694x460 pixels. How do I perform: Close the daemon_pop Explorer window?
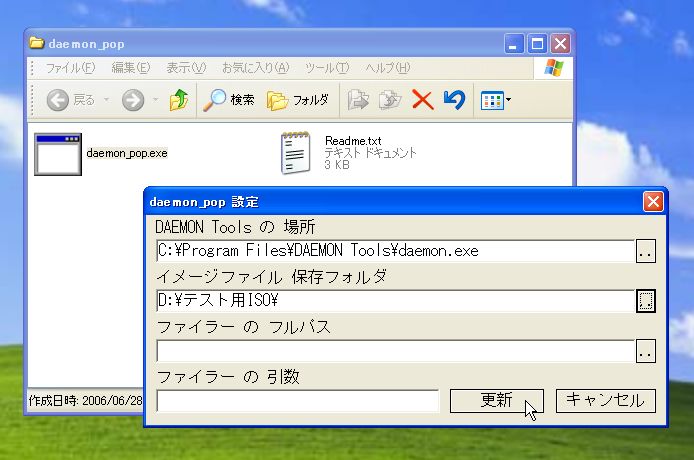coord(561,44)
